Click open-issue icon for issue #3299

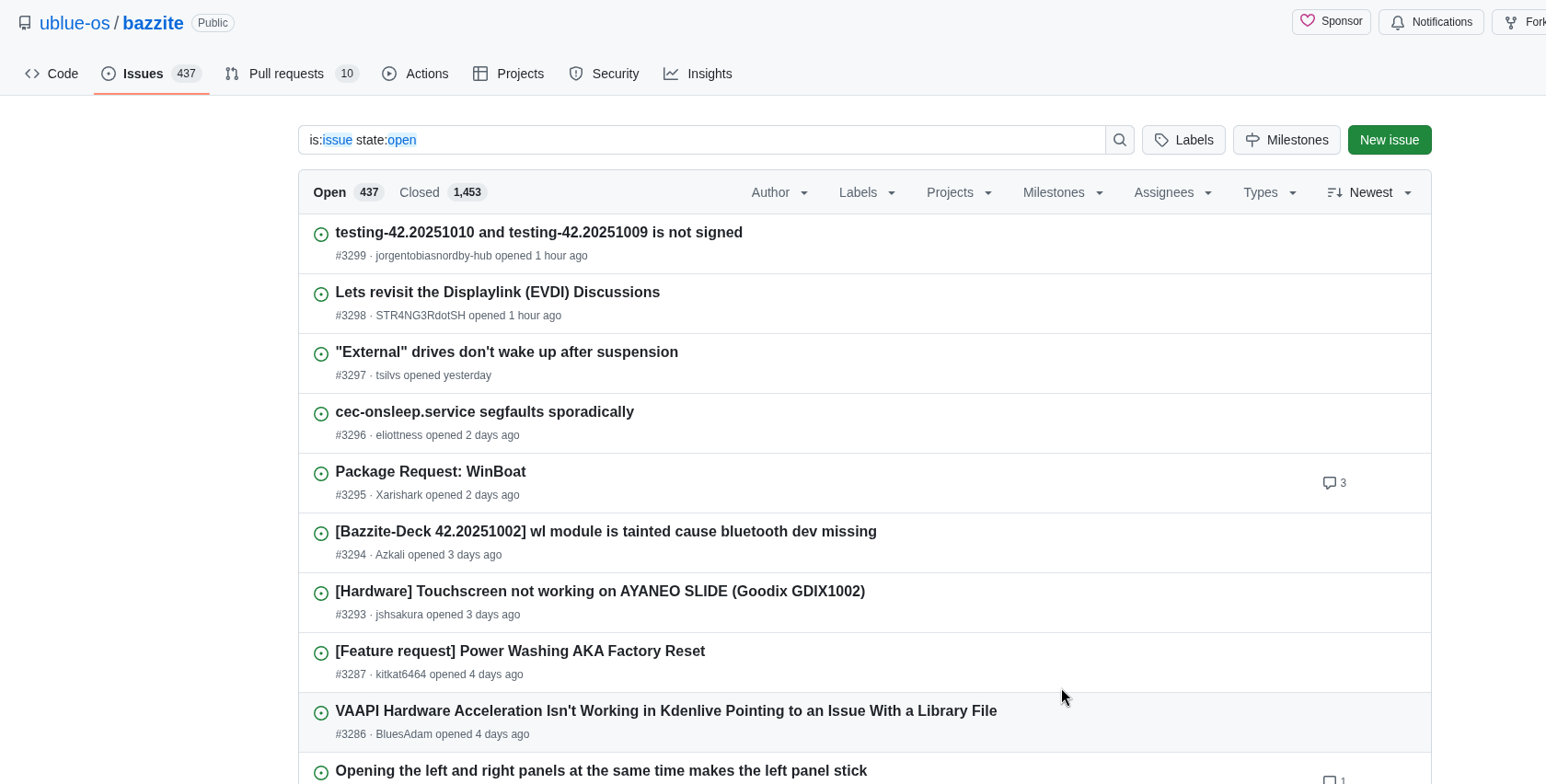coord(321,235)
